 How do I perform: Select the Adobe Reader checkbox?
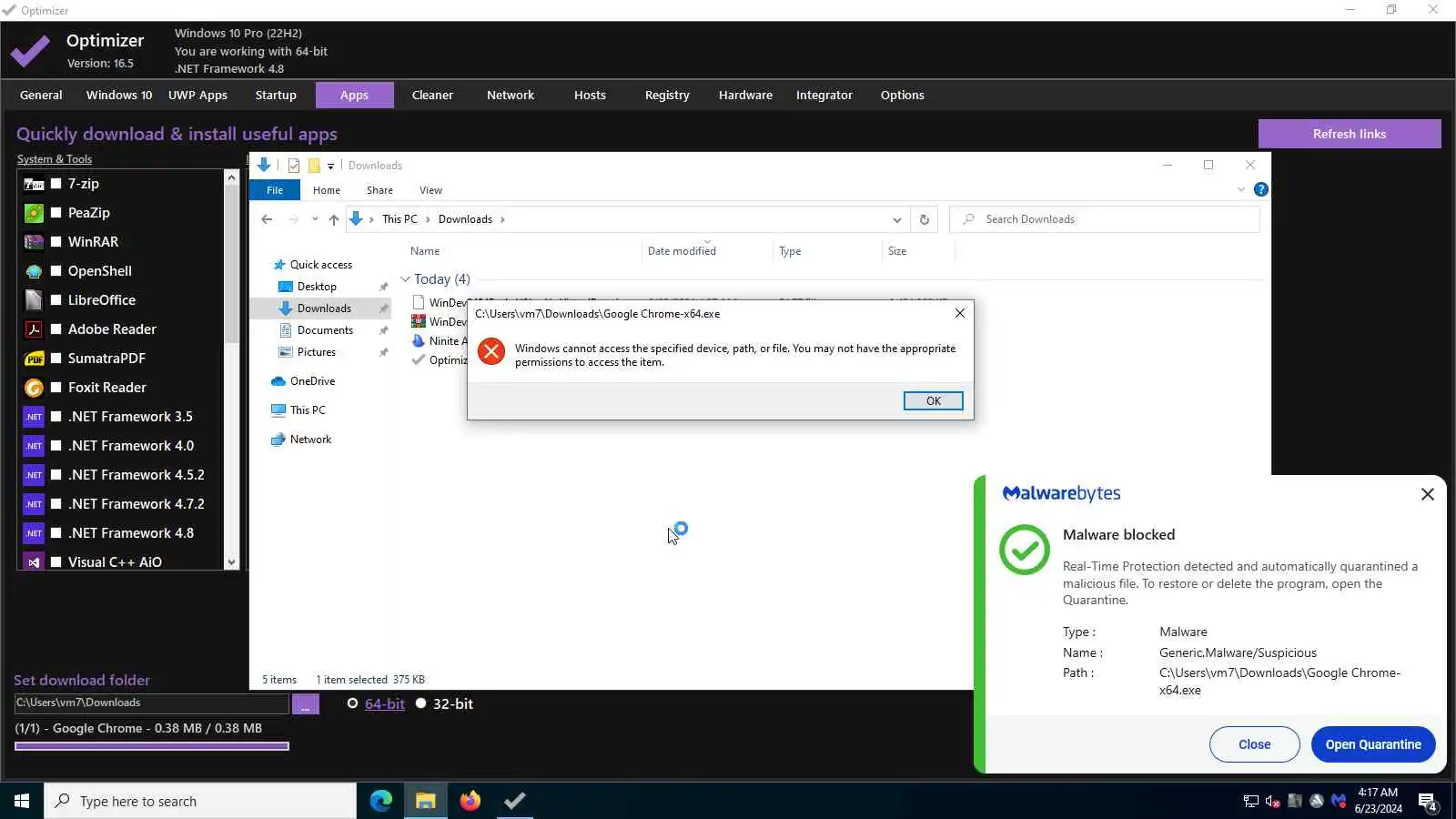click(x=56, y=329)
